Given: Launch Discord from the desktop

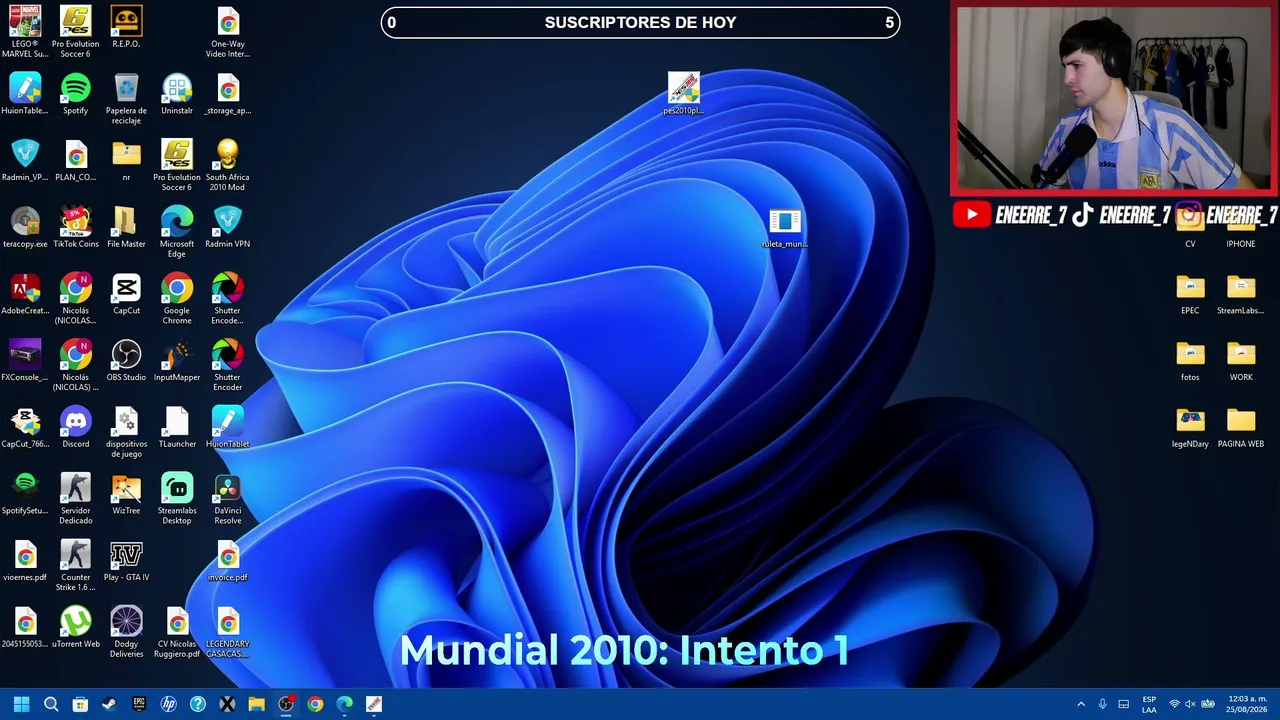Looking at the screenshot, I should (x=75, y=429).
